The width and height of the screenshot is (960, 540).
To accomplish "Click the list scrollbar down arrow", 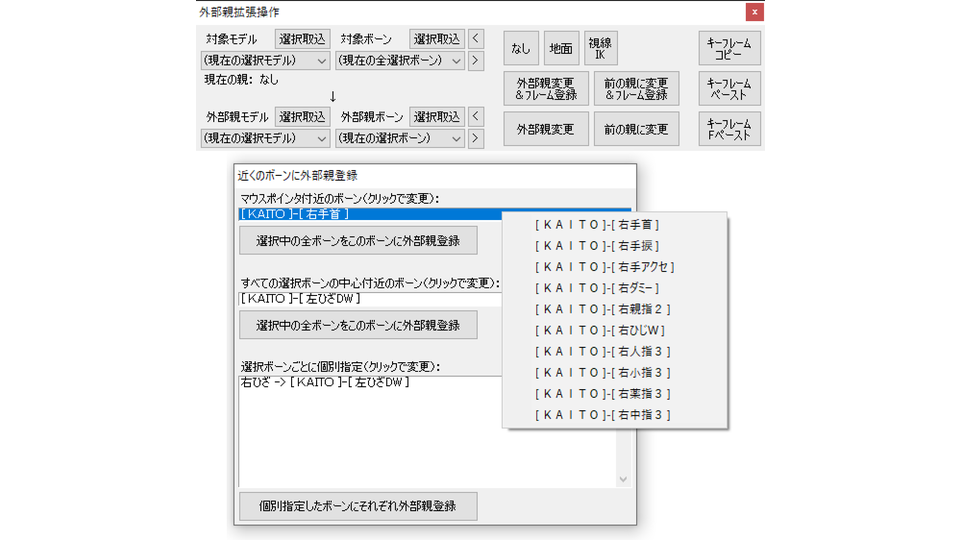I will tap(623, 479).
